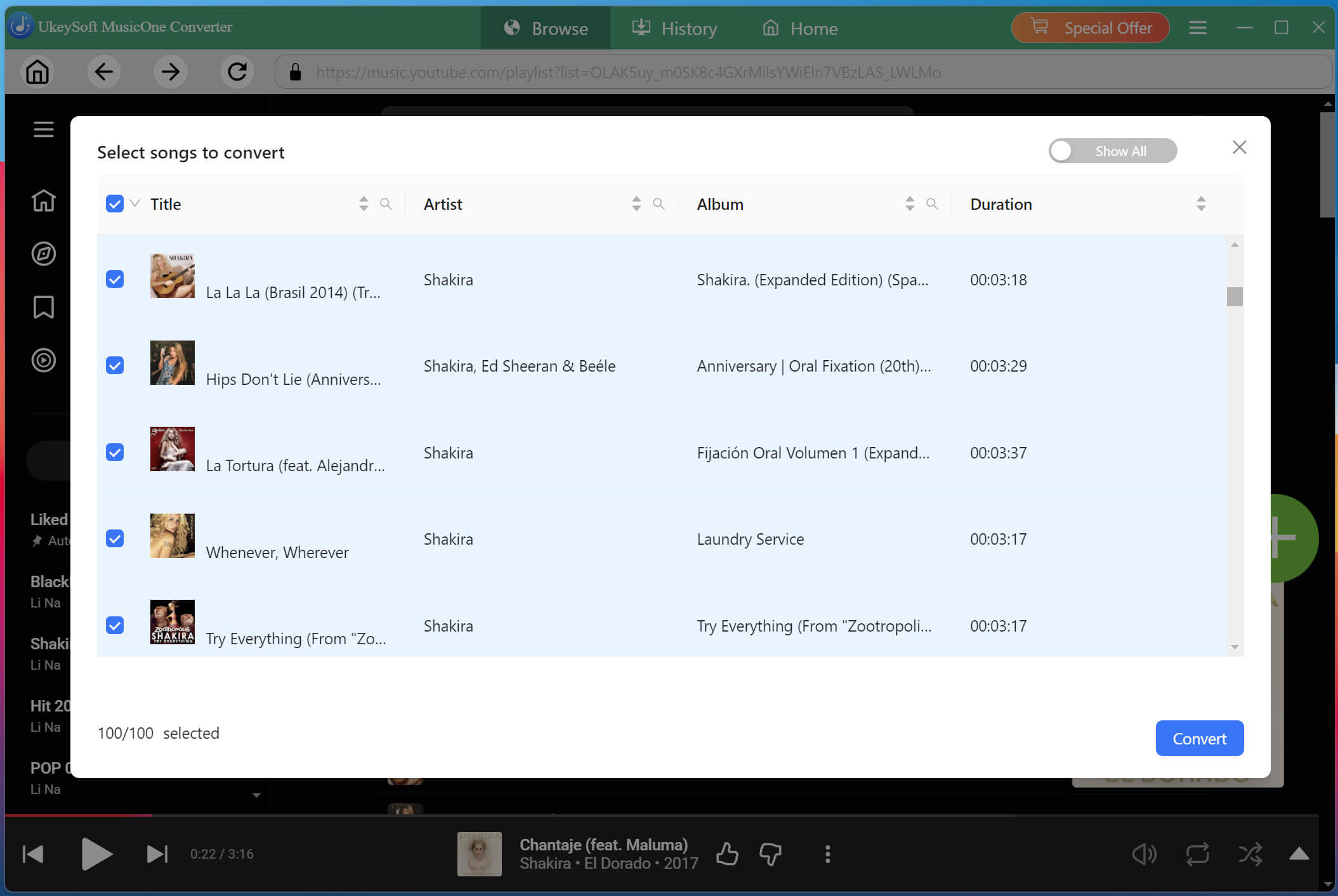Click the Convert button

coord(1199,738)
